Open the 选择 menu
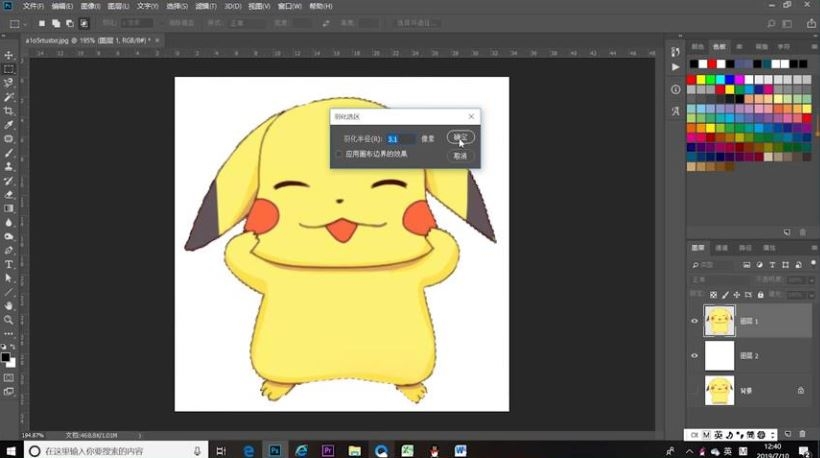Screen dimensions: 820x458 click(177, 6)
